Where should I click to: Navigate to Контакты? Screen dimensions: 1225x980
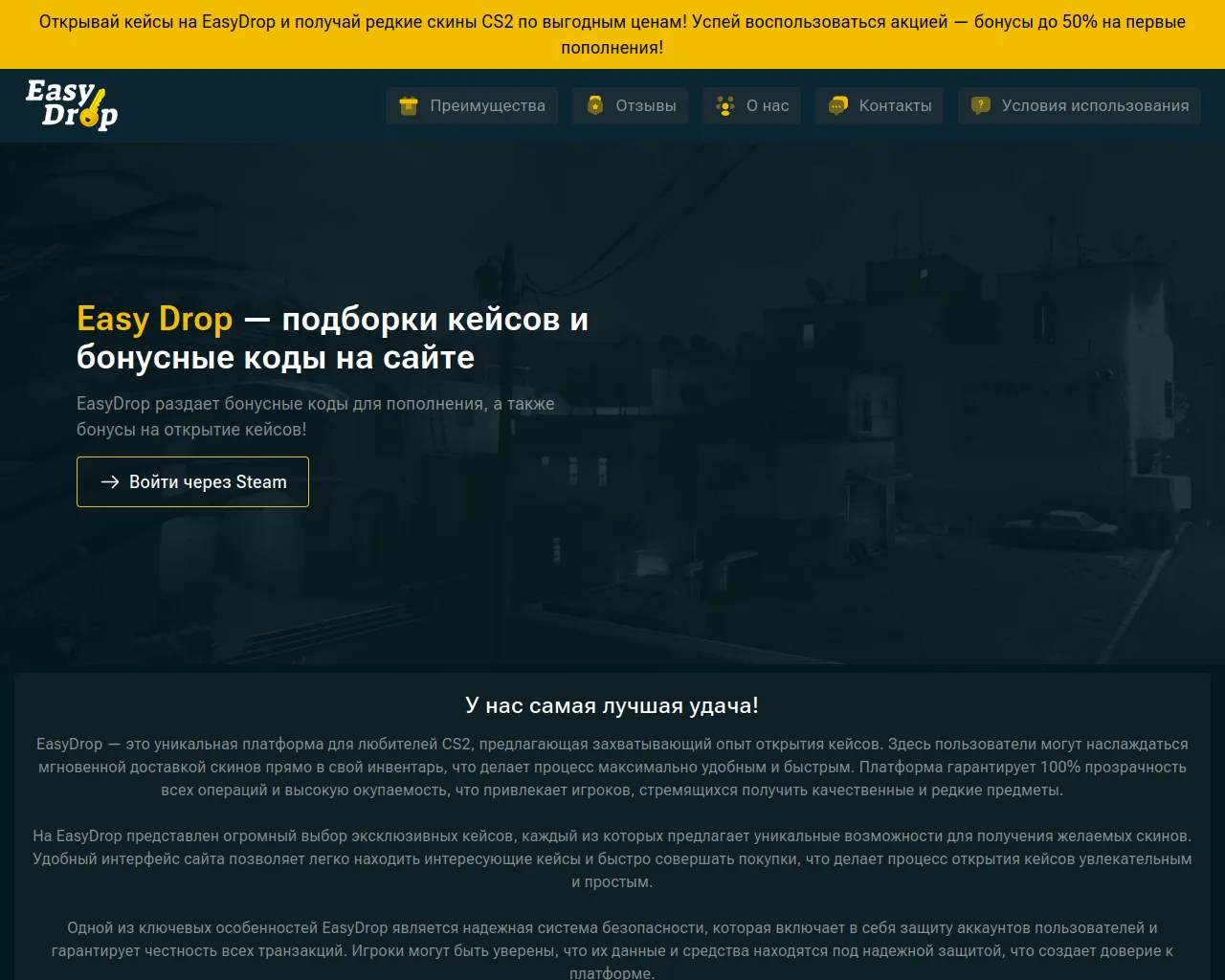[x=895, y=106]
